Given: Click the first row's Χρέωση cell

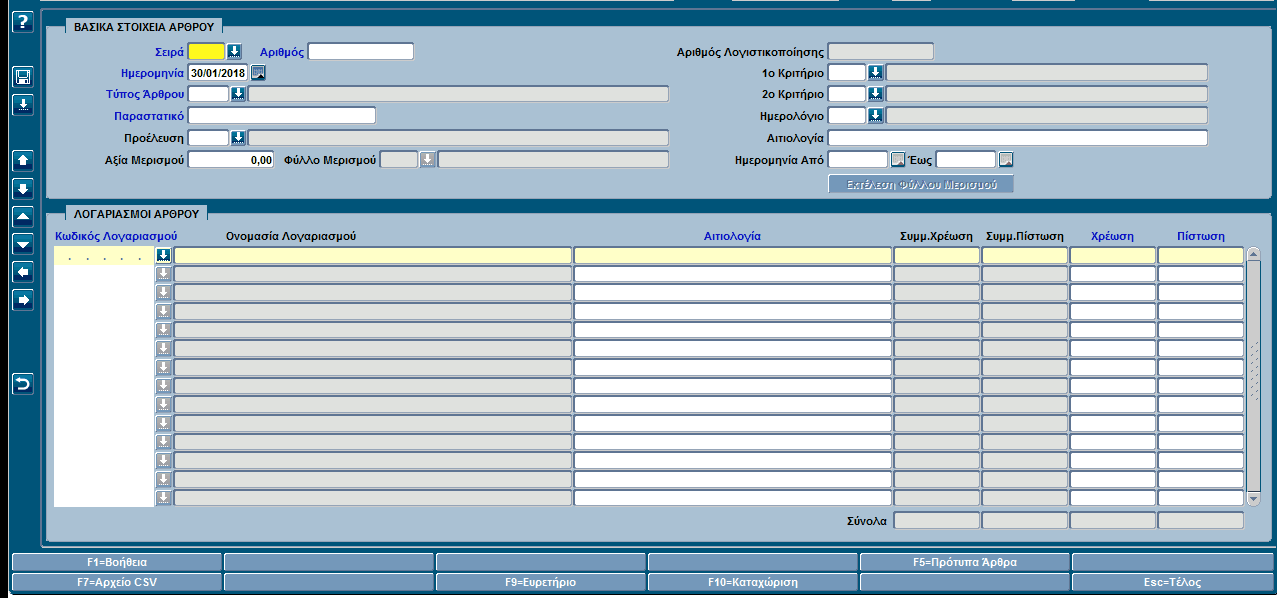Looking at the screenshot, I should point(1113,256).
